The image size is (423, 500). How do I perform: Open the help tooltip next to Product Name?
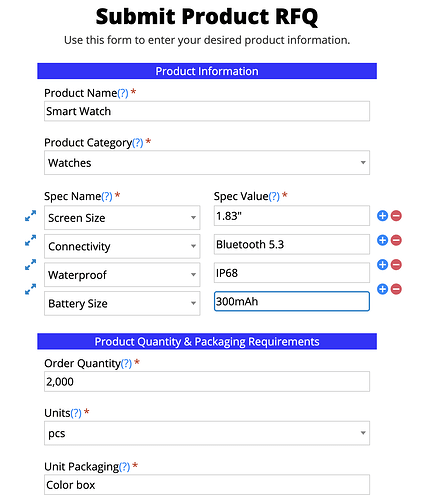123,93
